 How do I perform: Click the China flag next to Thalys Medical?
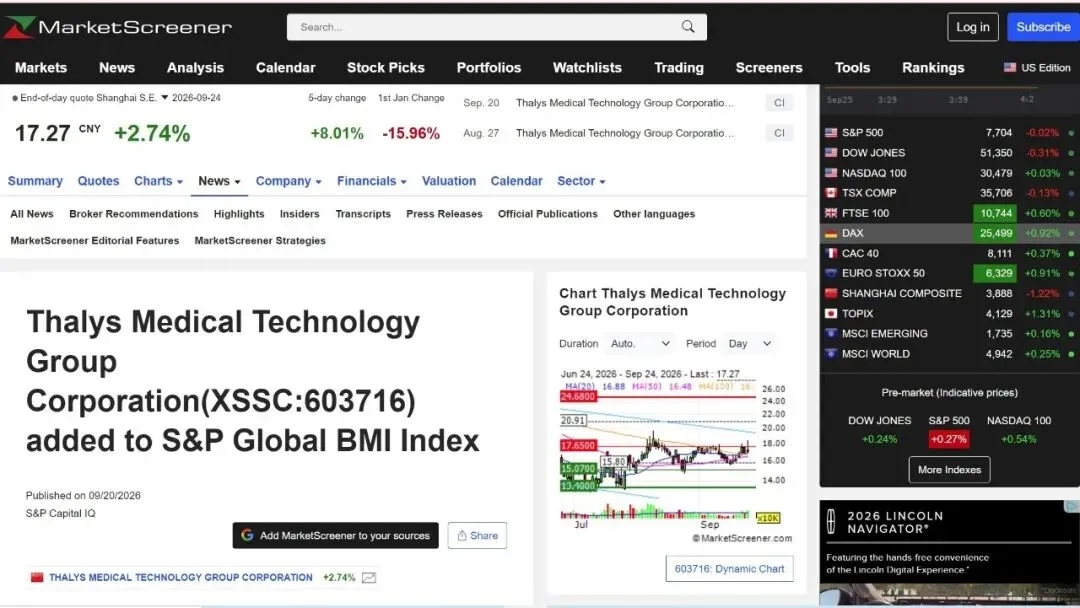[37, 577]
